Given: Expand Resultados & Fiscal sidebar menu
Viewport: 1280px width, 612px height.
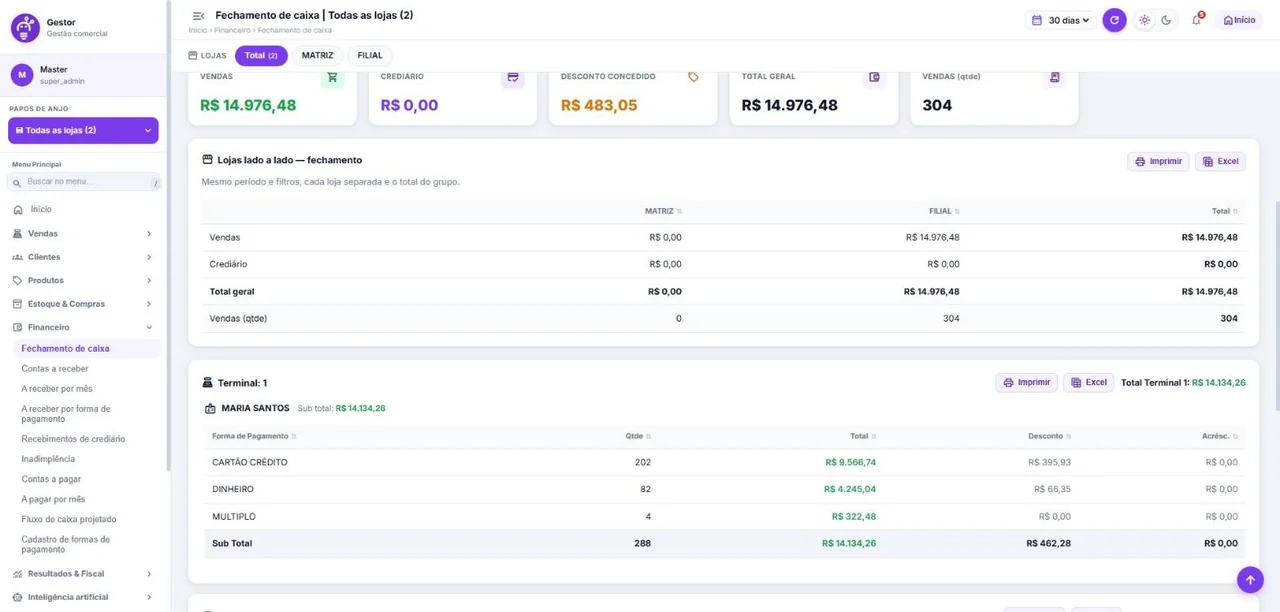Looking at the screenshot, I should (x=83, y=574).
